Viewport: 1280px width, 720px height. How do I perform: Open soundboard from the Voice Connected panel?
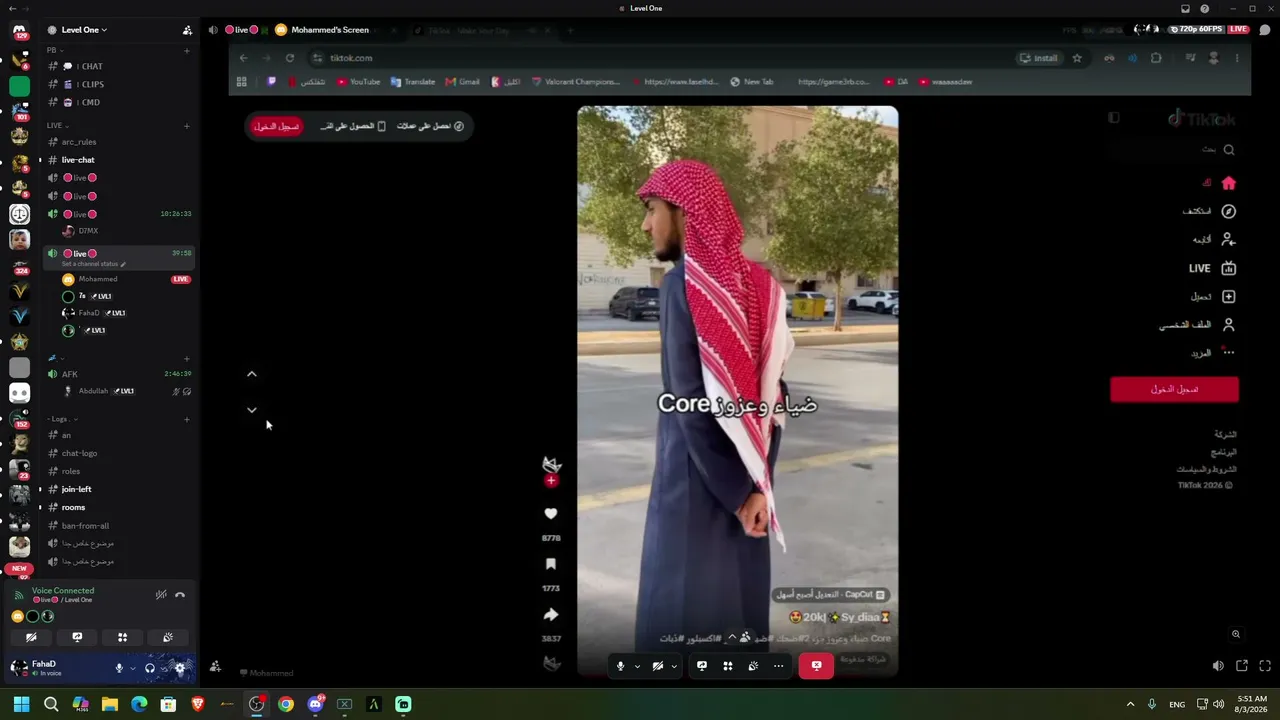(x=168, y=637)
